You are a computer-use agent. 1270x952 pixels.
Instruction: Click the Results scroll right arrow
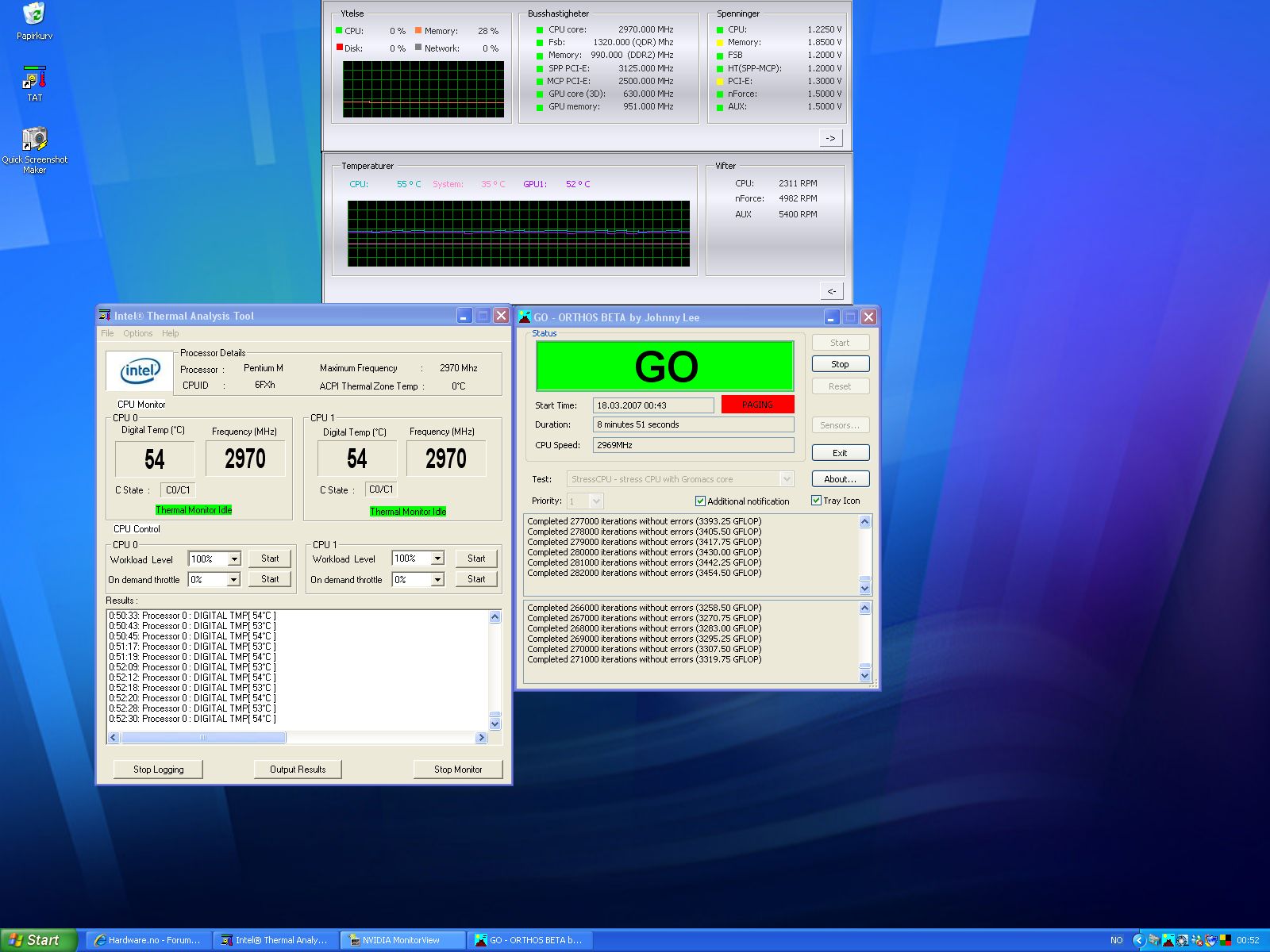[481, 738]
